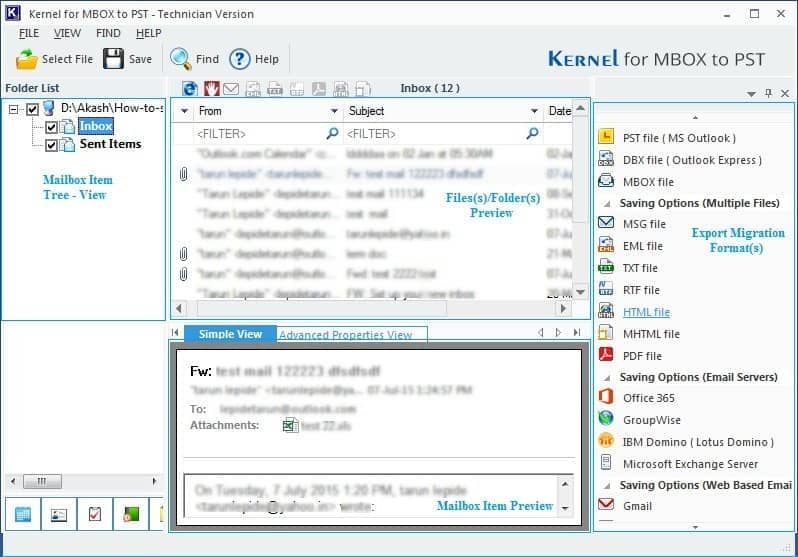Open dropdown arrow left of From column
Viewport: 798px width, 557px height.
click(184, 111)
